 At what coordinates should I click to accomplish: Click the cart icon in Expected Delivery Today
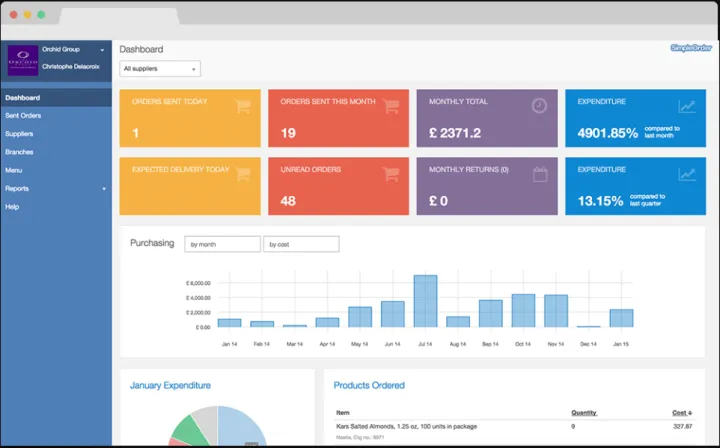click(x=242, y=174)
